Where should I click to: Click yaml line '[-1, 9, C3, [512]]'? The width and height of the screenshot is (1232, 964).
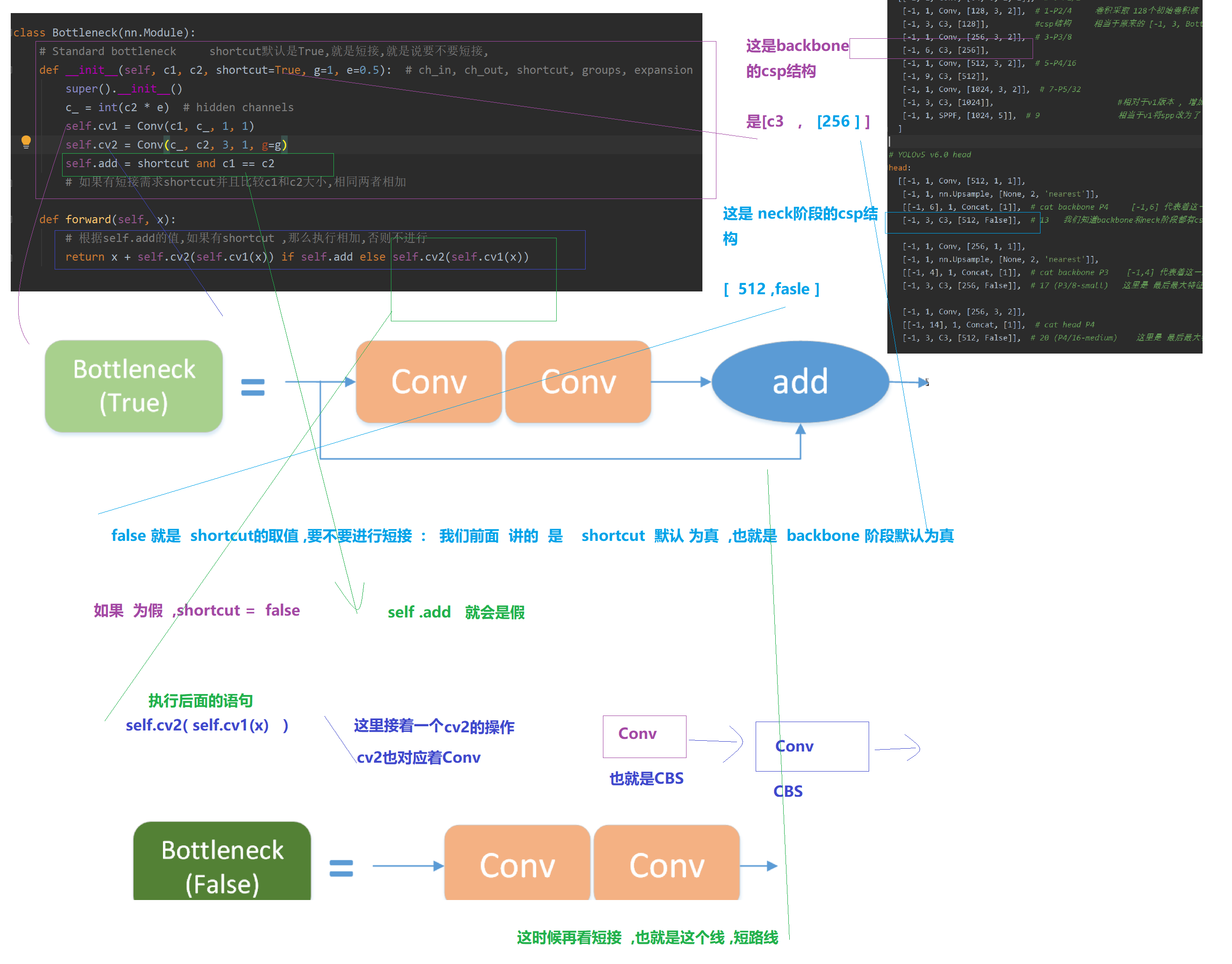tap(945, 76)
